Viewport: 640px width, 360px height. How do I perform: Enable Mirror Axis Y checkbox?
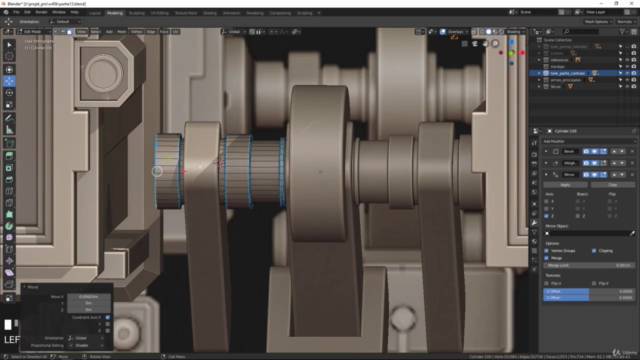click(x=547, y=209)
